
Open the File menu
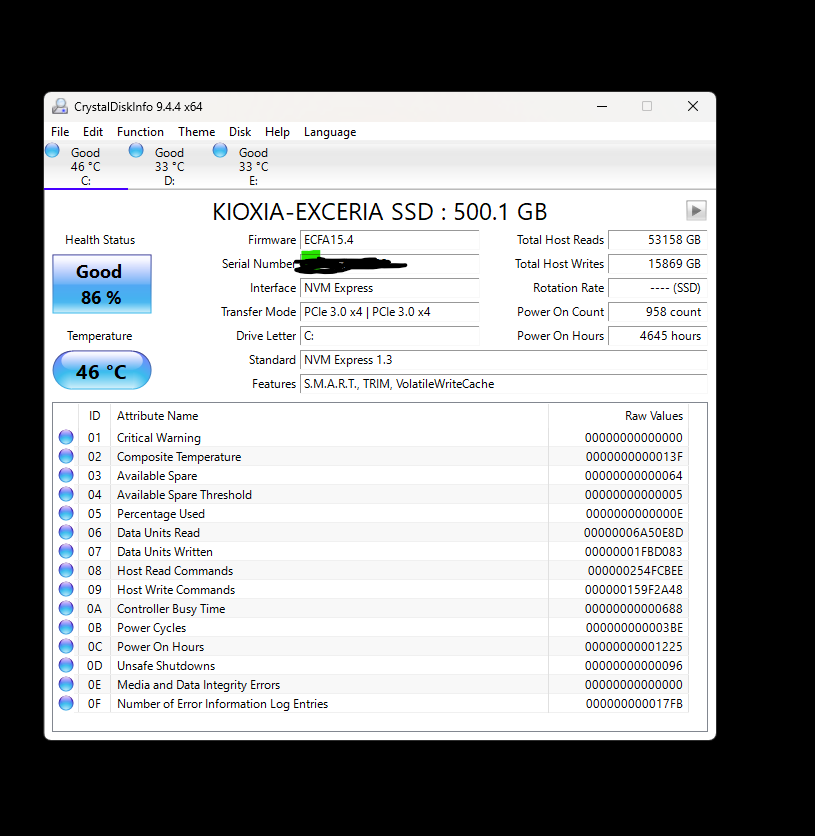60,132
